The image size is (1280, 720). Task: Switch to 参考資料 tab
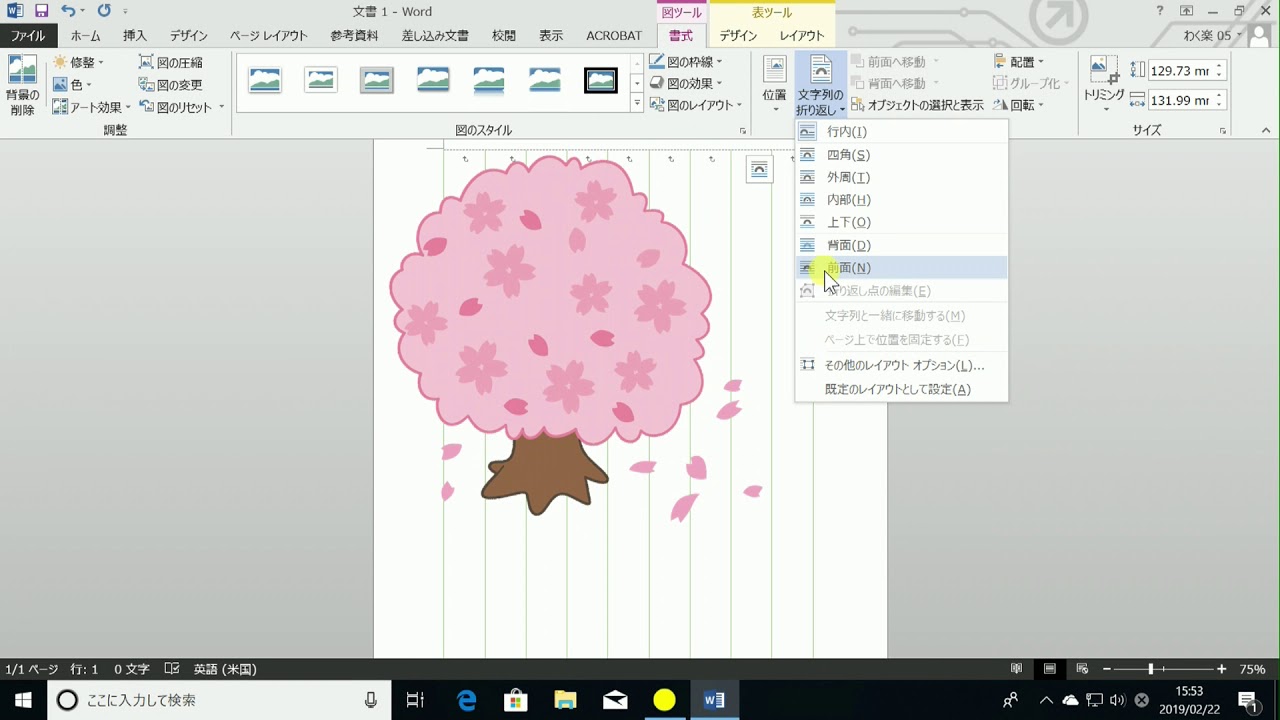point(355,36)
